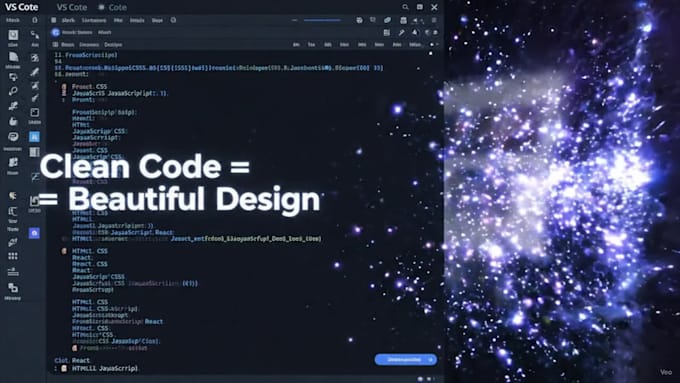Open the chat bubble icon in top toolbar
The image size is (680, 383).
click(x=373, y=20)
